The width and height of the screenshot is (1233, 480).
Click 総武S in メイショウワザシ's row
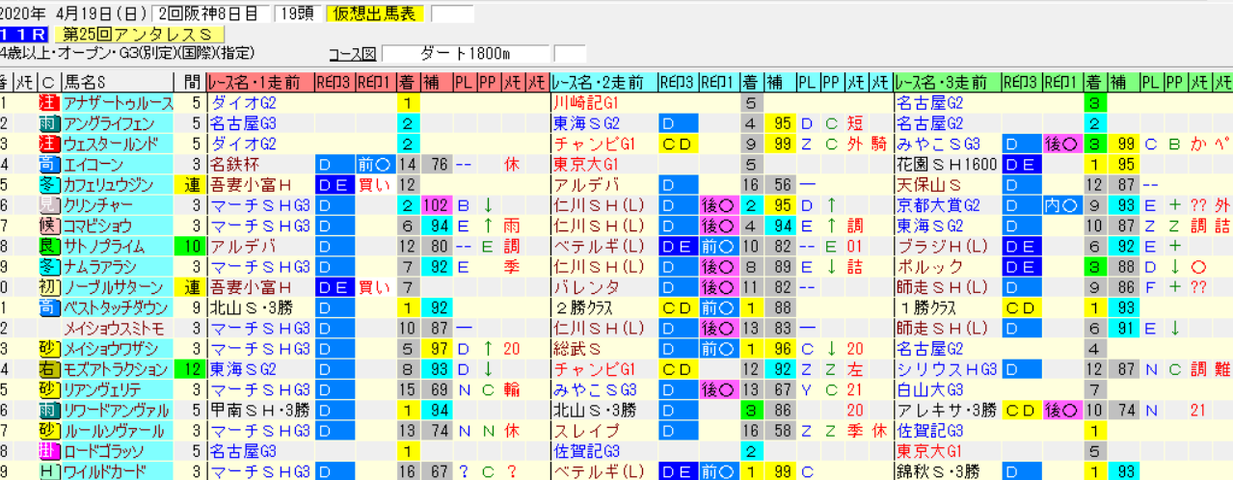[x=576, y=348]
